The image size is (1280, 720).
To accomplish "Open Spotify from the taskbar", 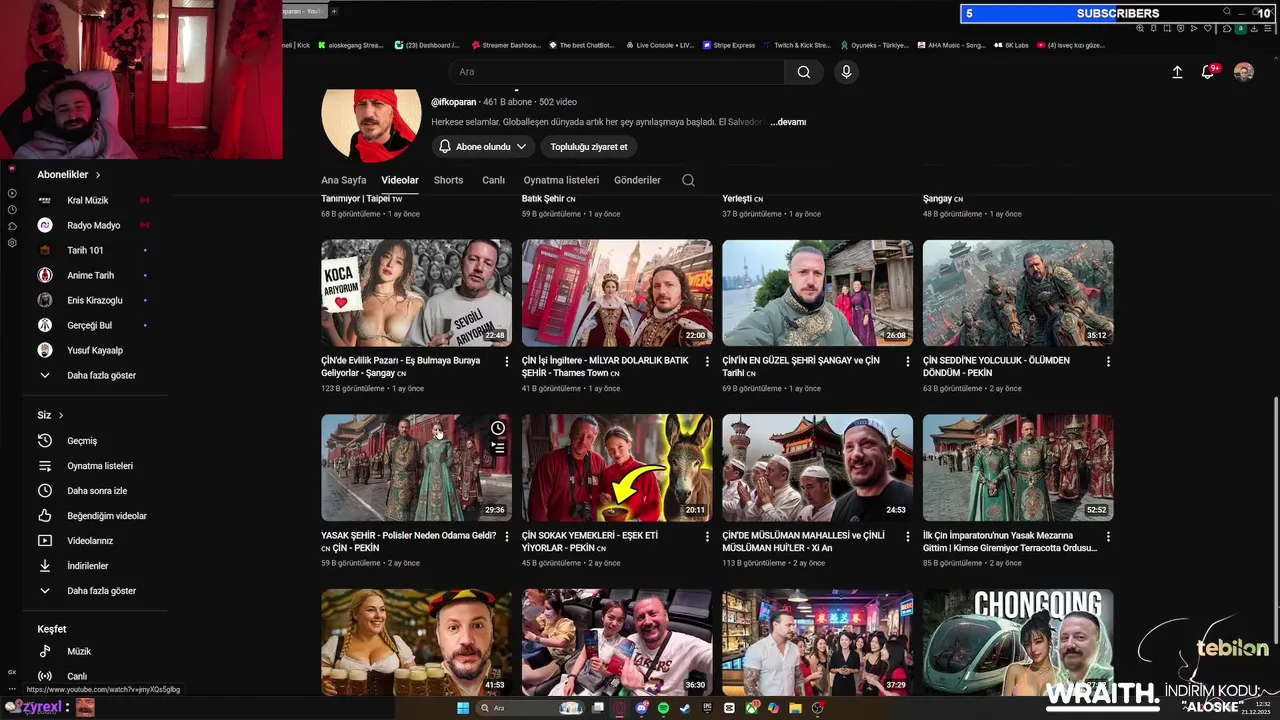I will coord(663,708).
